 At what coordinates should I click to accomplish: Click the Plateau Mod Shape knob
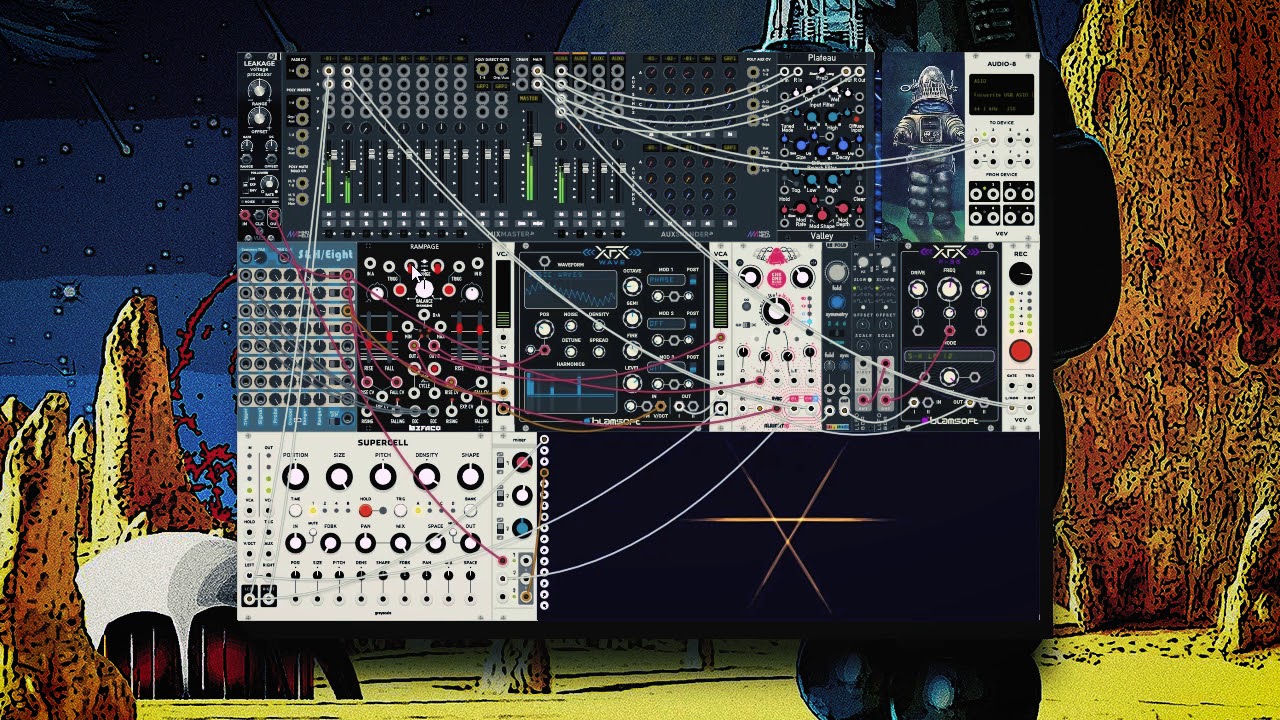pos(821,214)
